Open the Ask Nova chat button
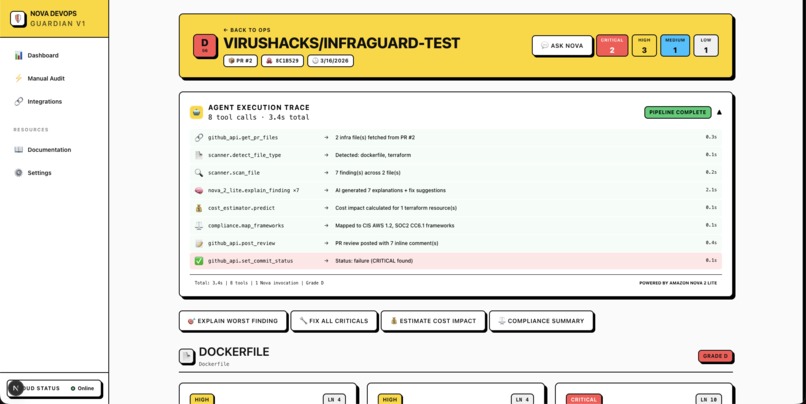This screenshot has width=806, height=404. click(562, 45)
